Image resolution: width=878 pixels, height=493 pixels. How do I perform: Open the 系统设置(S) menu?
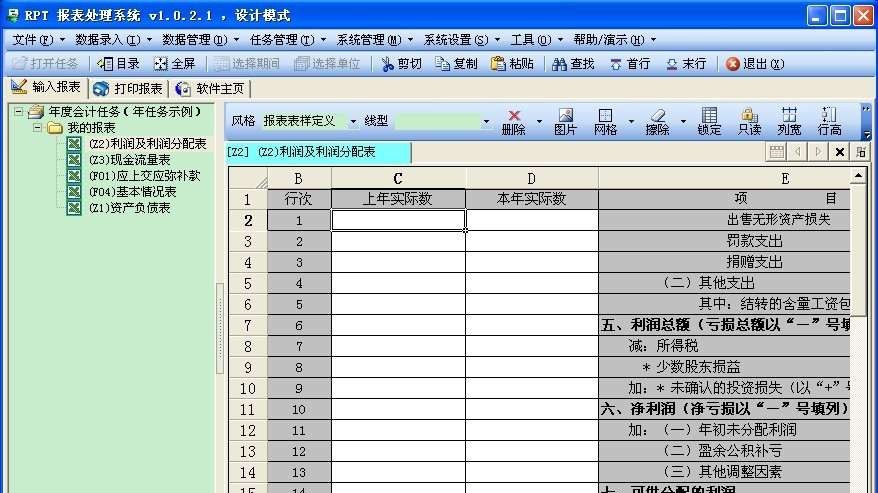click(x=461, y=40)
